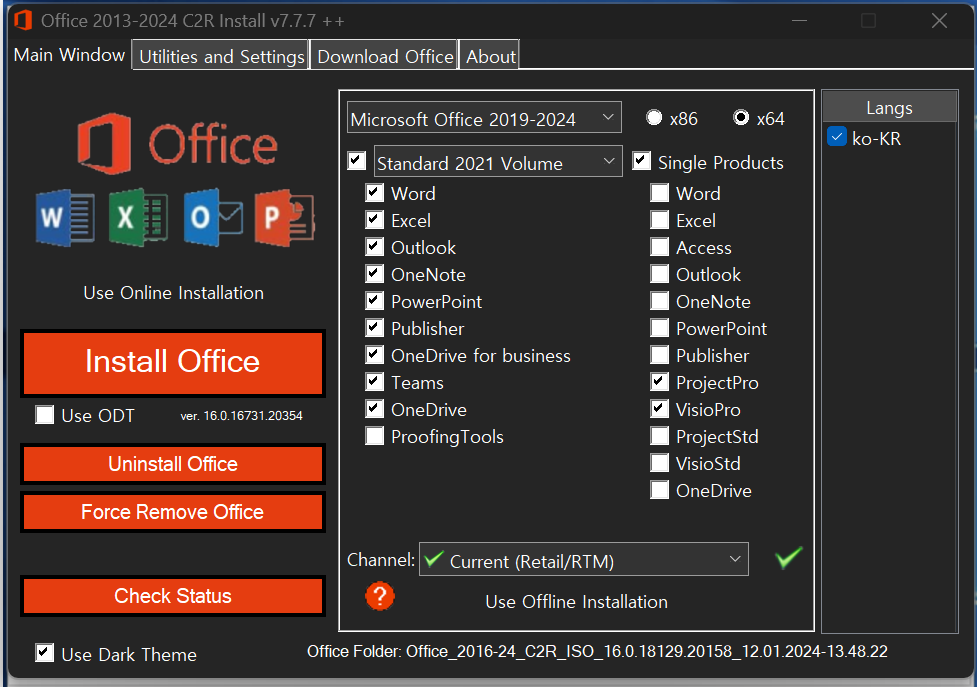Image resolution: width=977 pixels, height=687 pixels.
Task: Click the Uninstall Office button
Action: pyautogui.click(x=173, y=464)
